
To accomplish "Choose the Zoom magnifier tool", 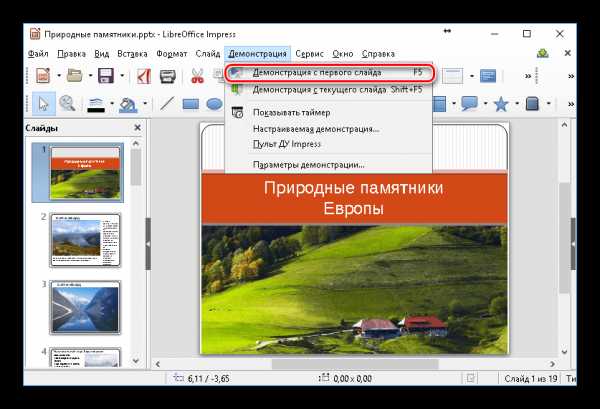I will point(67,103).
